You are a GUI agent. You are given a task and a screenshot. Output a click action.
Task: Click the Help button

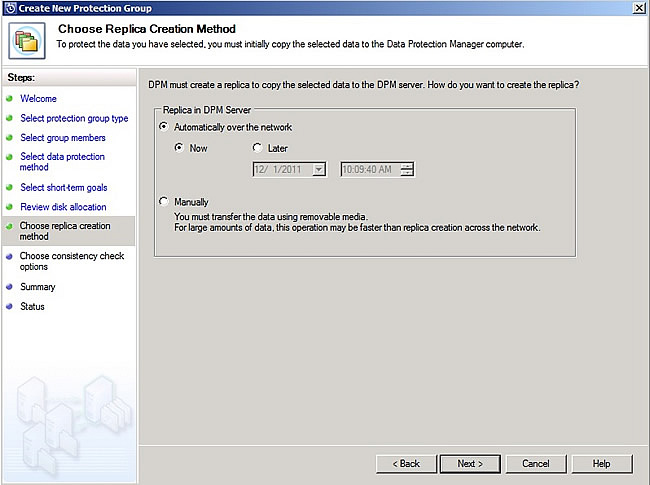point(601,463)
